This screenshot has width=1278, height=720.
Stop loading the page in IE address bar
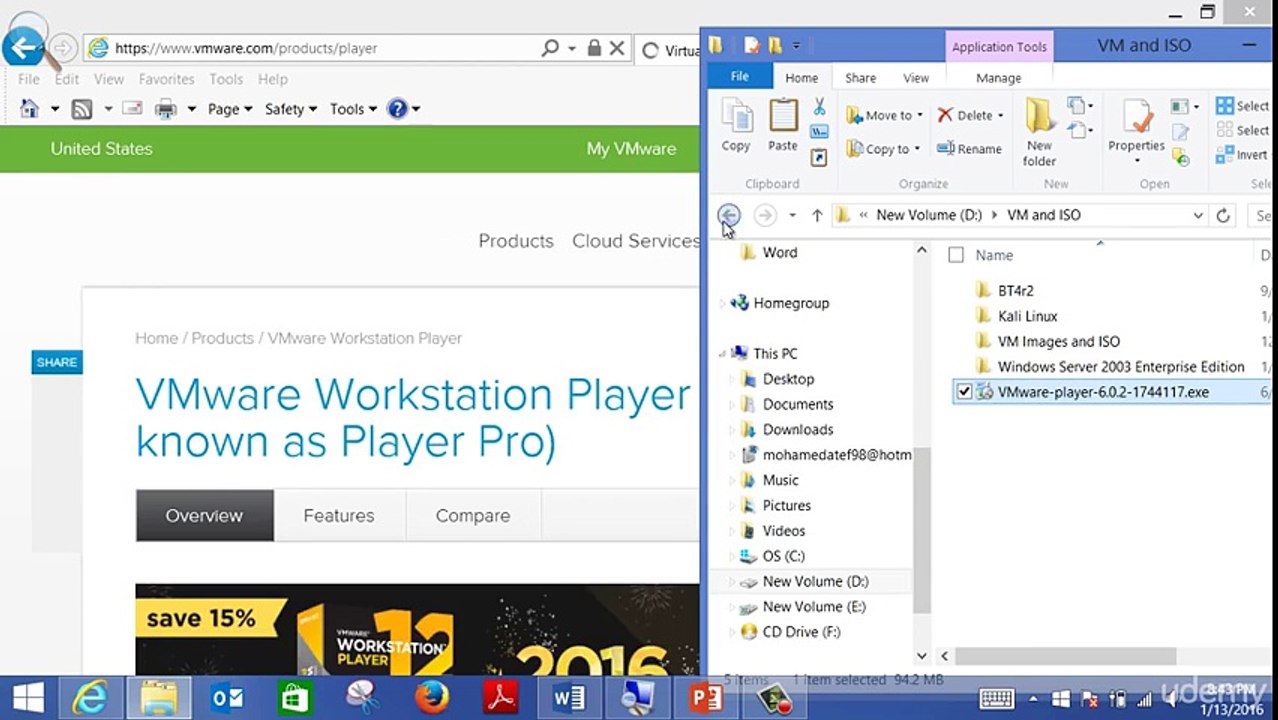617,48
